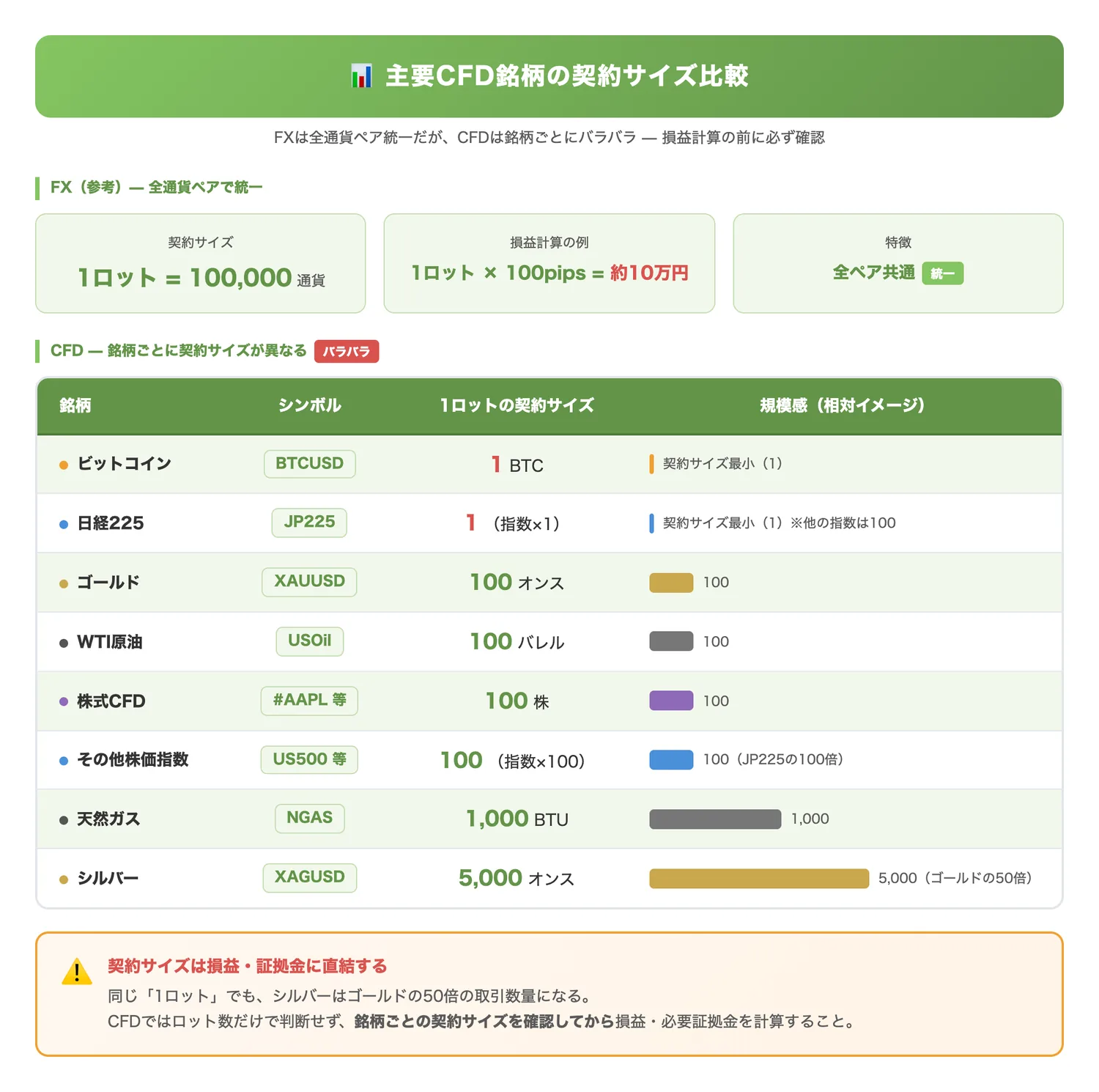Click the 天然ガス row name
The width and height of the screenshot is (1099, 1092).
pyautogui.click(x=108, y=819)
